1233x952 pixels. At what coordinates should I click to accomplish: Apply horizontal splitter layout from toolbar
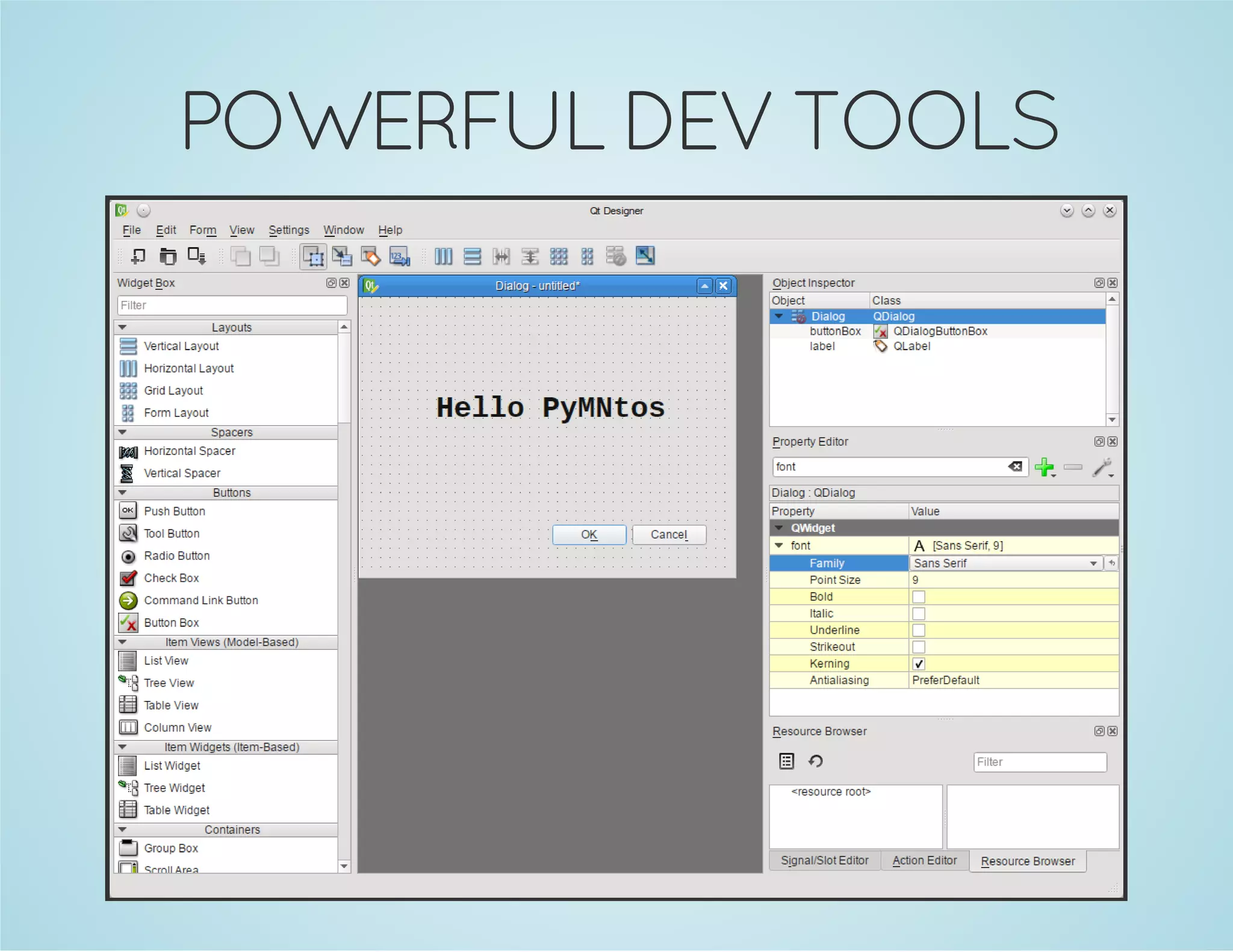[501, 256]
